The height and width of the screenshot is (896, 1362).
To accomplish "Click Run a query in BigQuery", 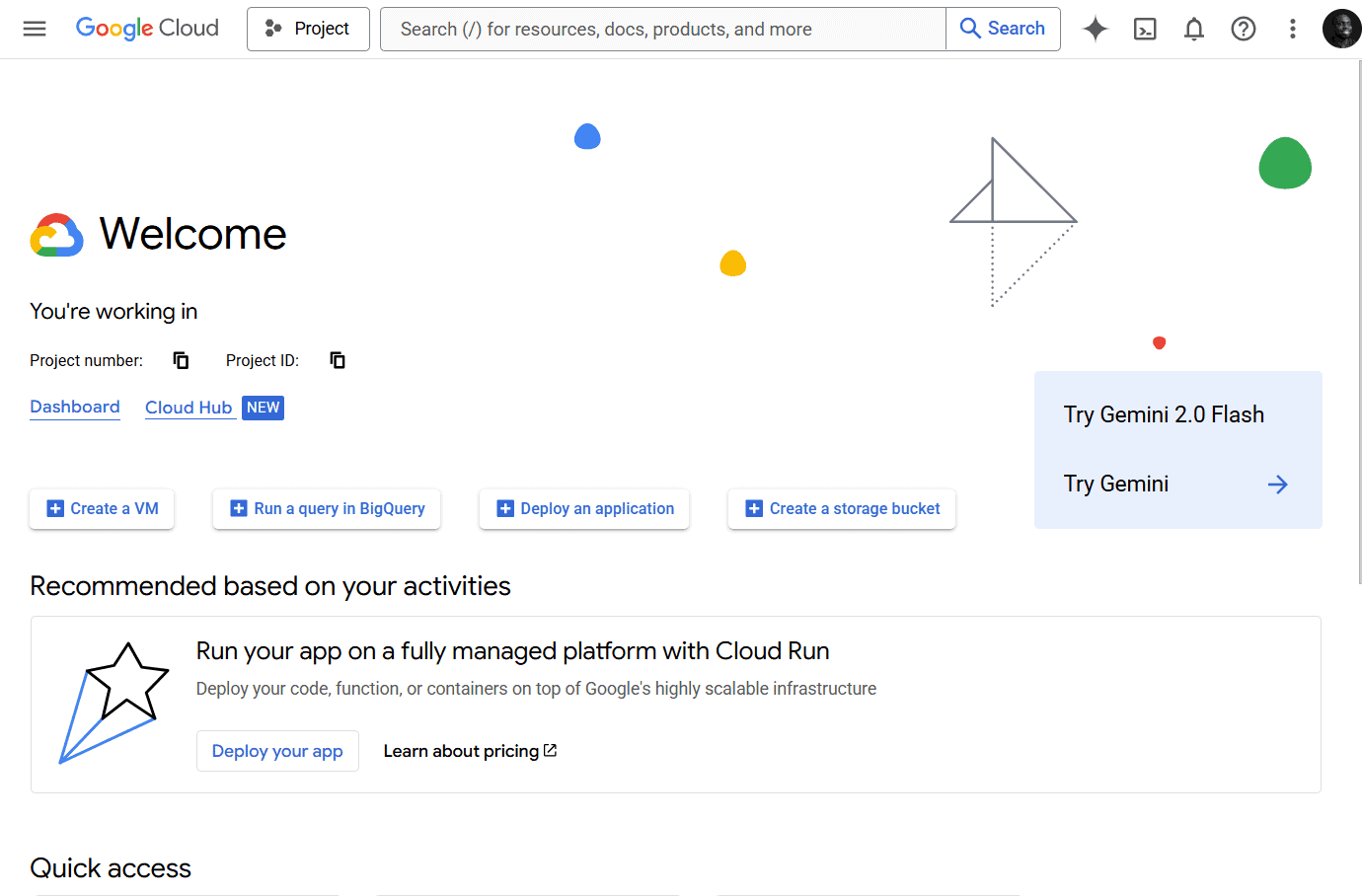I will 327,509.
